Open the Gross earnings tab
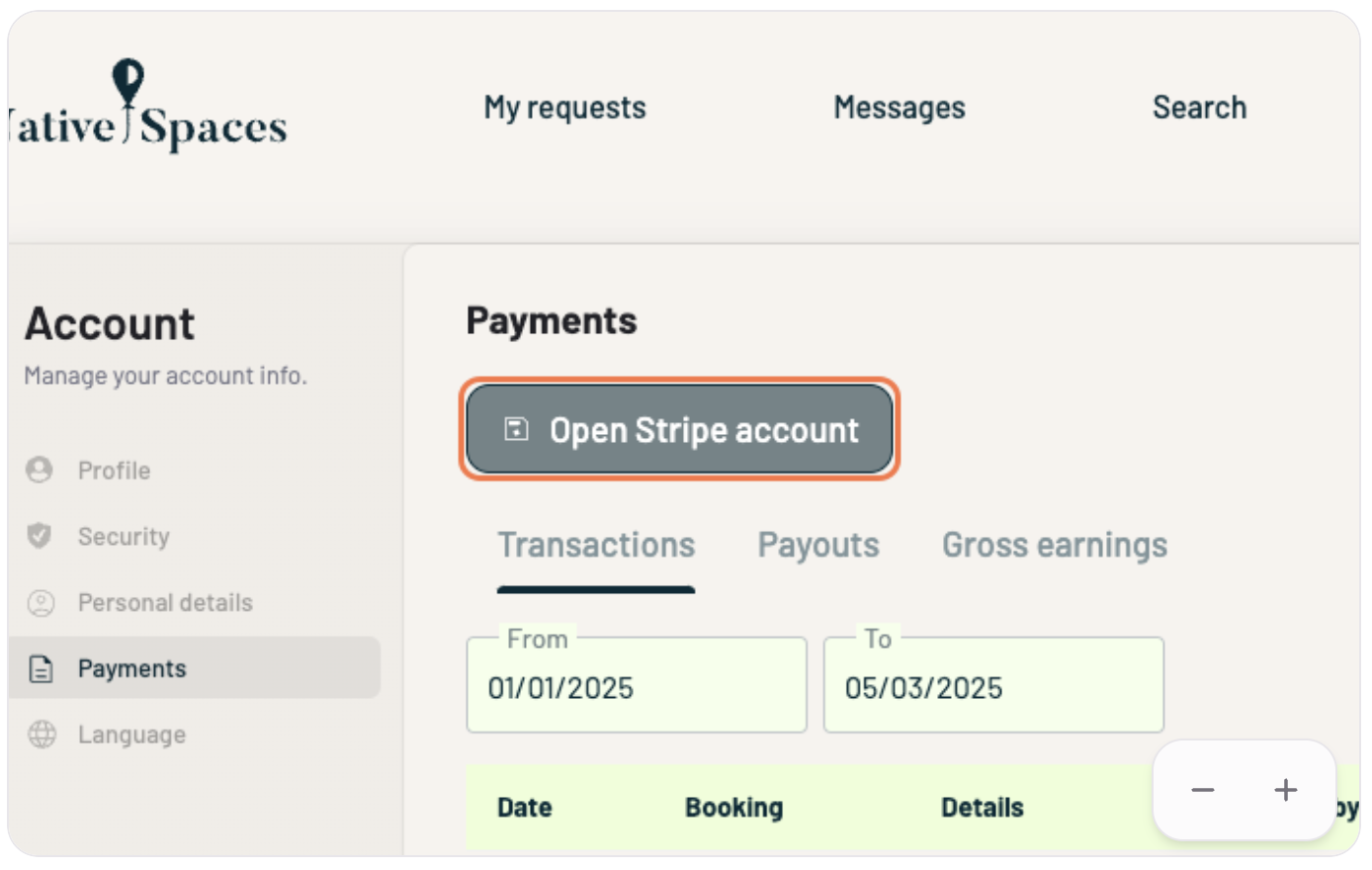The width and height of the screenshot is (1372, 870). (1054, 546)
